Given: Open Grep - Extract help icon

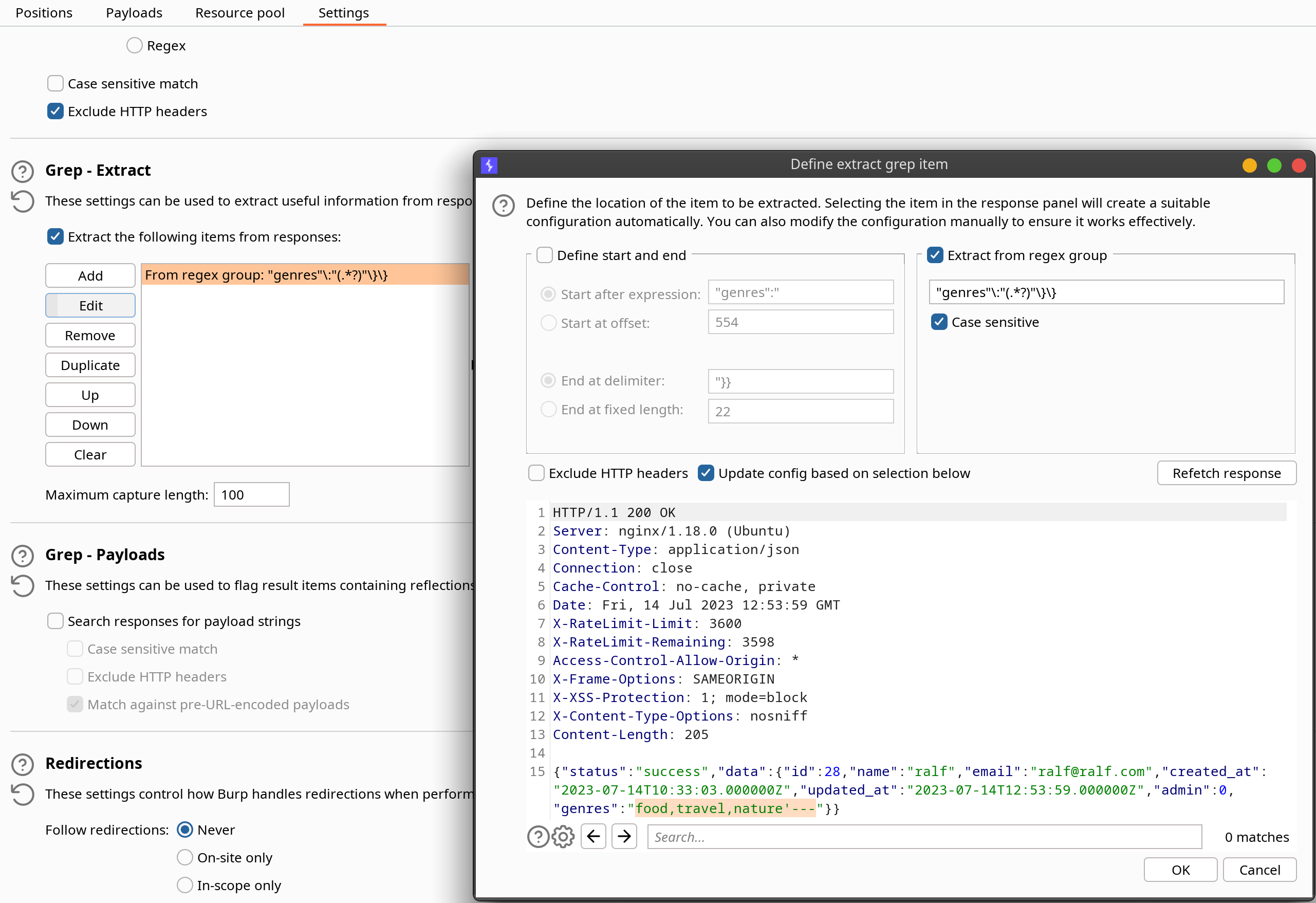Looking at the screenshot, I should coord(23,171).
